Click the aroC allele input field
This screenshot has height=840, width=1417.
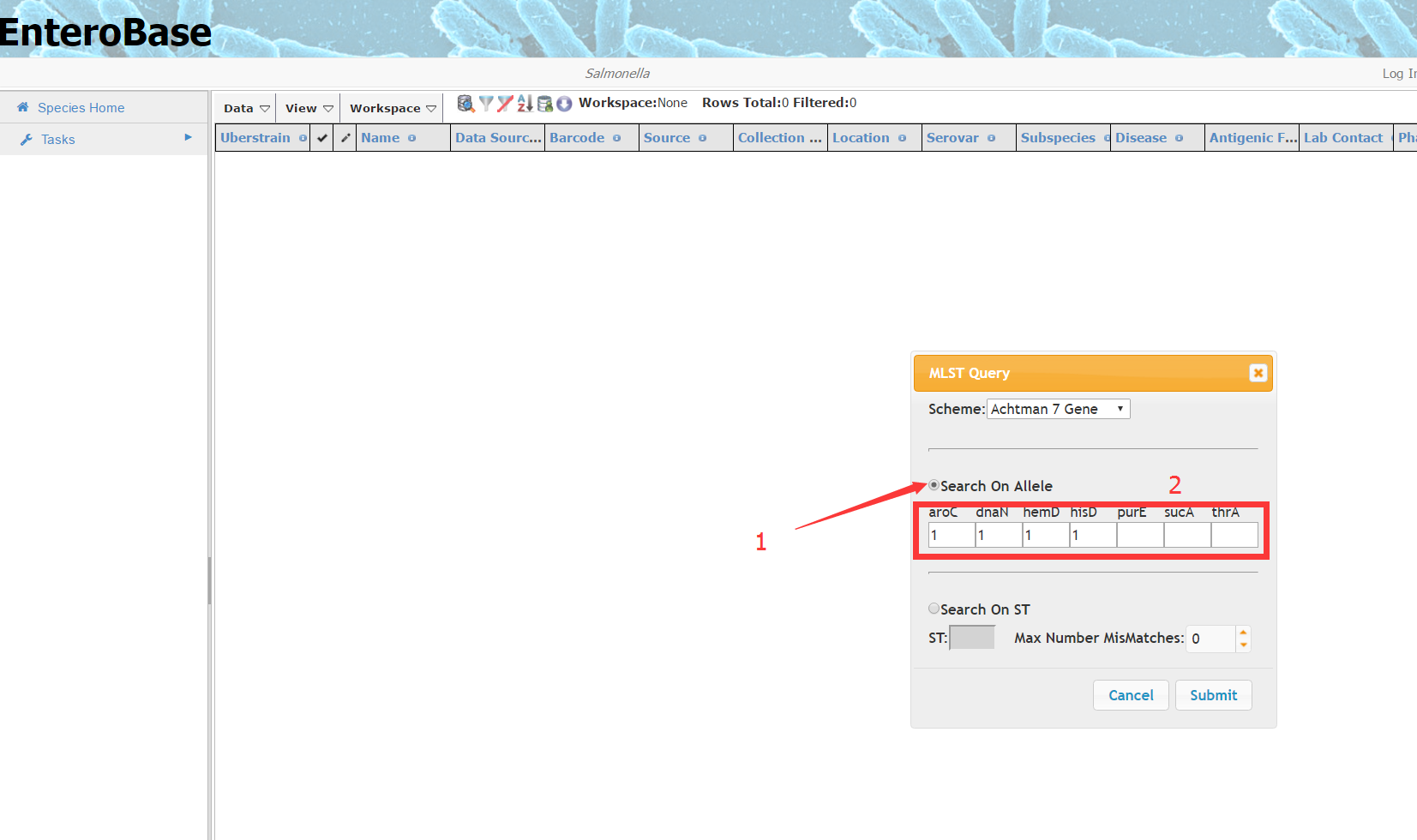click(952, 535)
